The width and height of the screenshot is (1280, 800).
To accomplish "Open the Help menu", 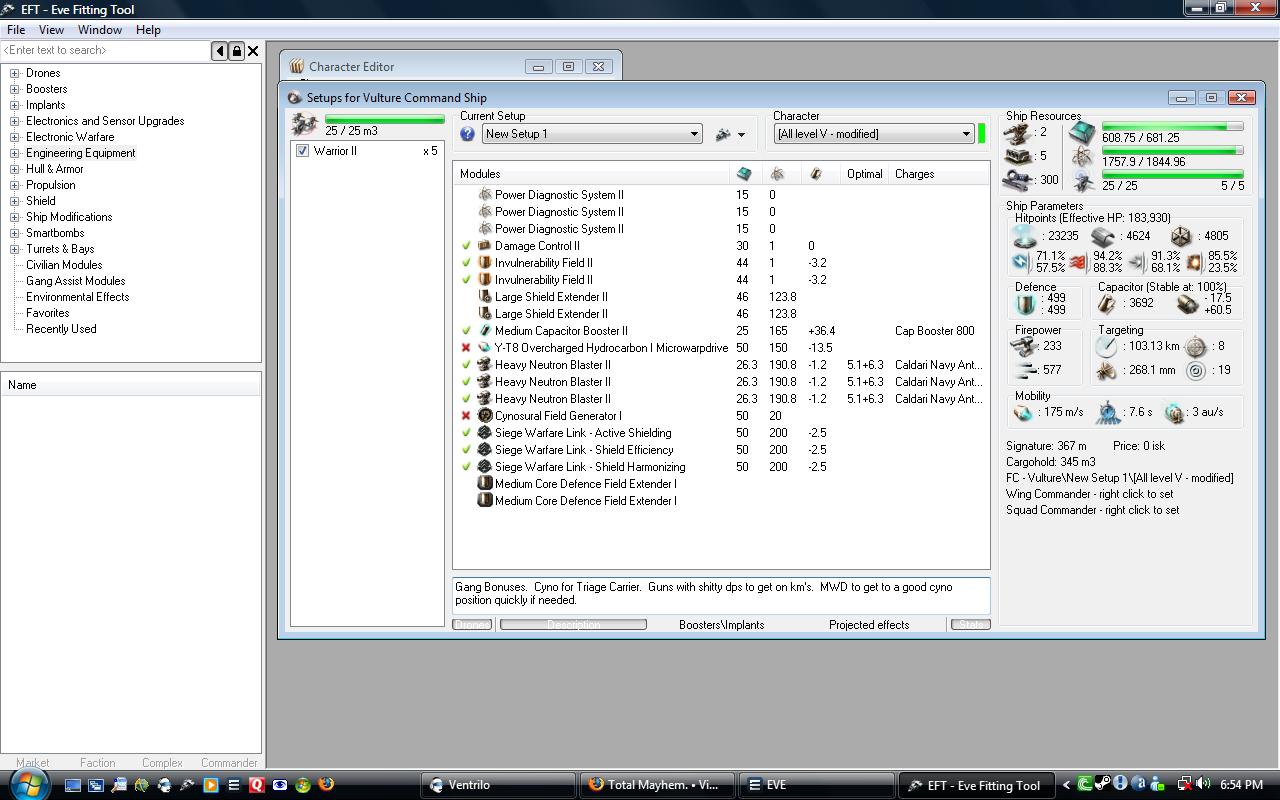I will pyautogui.click(x=148, y=30).
